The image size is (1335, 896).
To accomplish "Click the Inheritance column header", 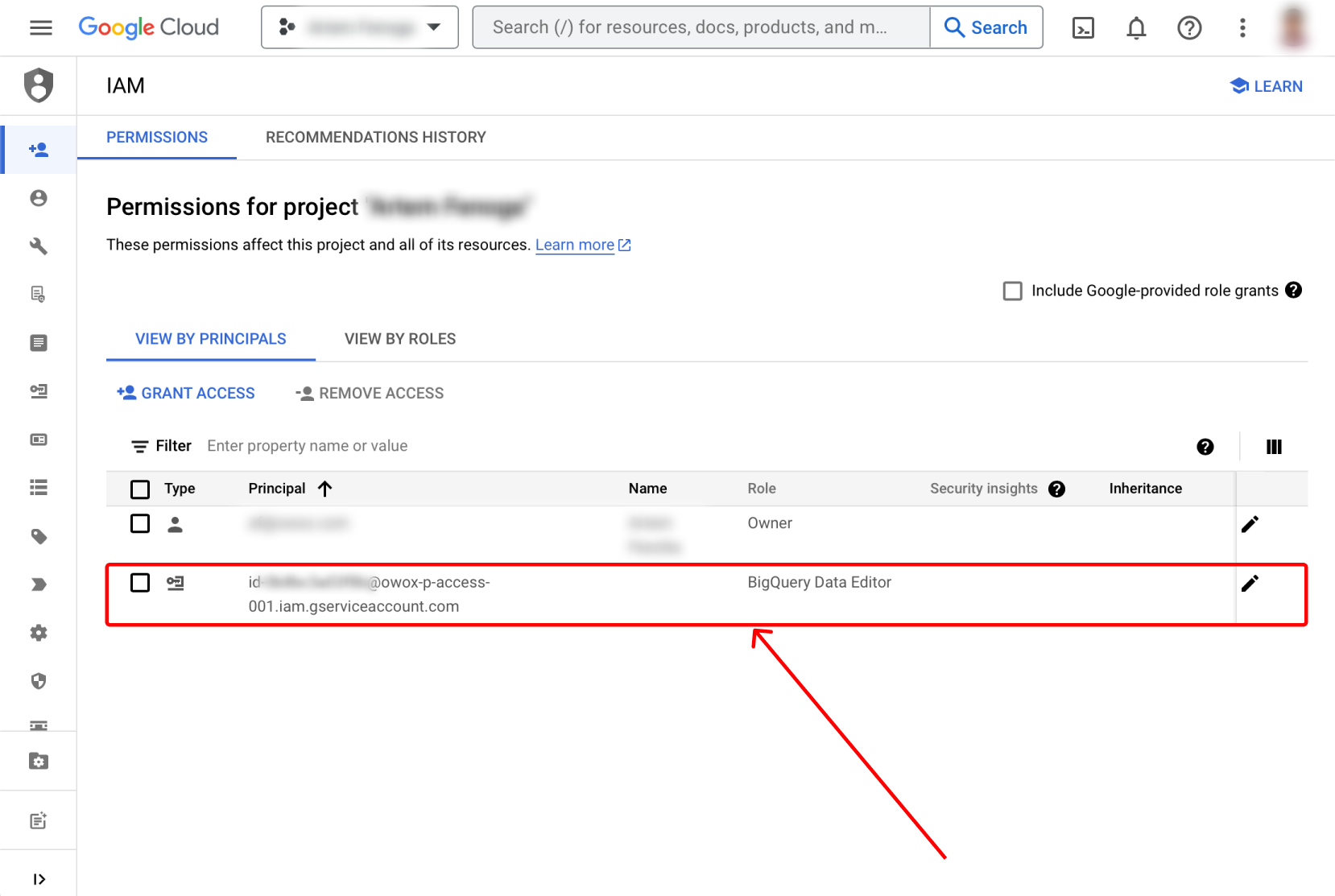I will [x=1145, y=489].
